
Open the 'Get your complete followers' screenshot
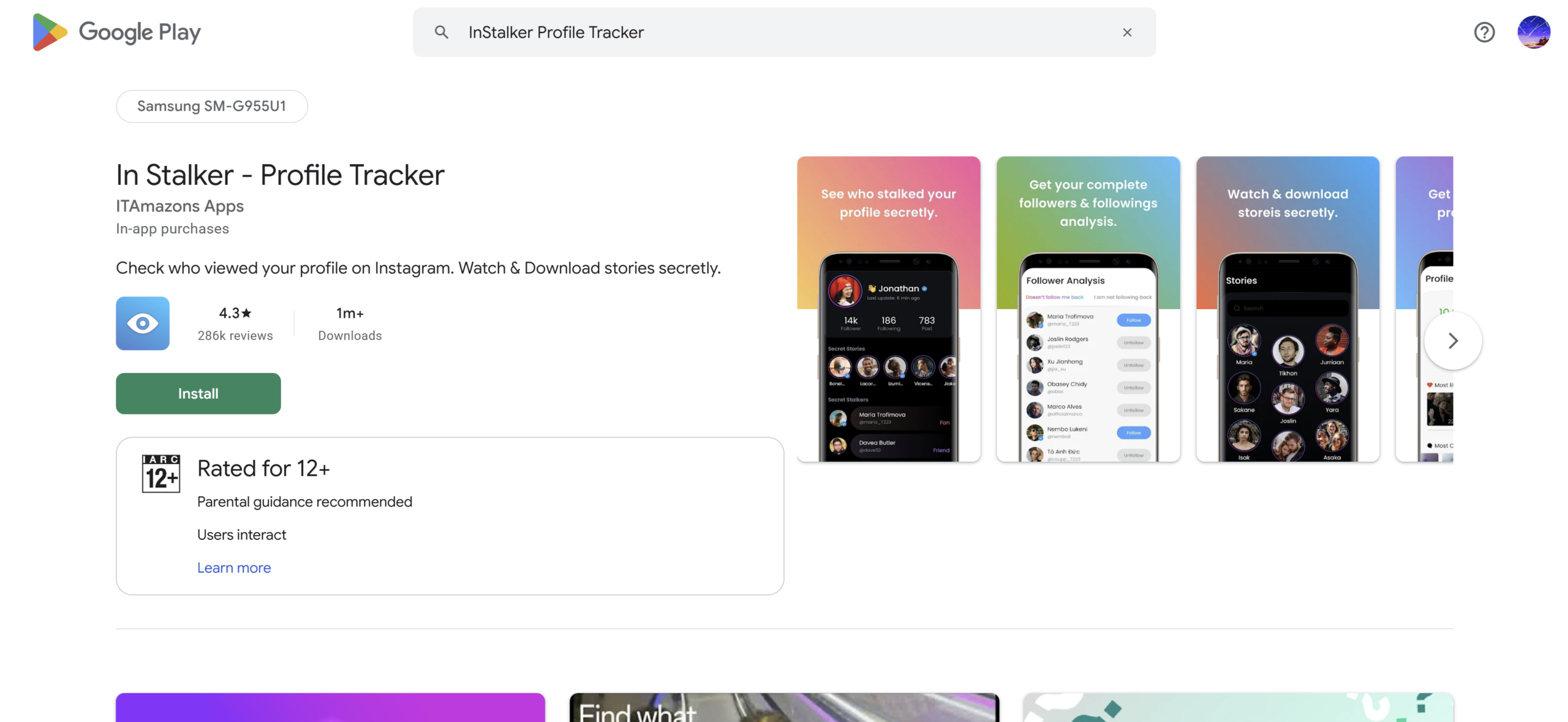tap(1088, 309)
